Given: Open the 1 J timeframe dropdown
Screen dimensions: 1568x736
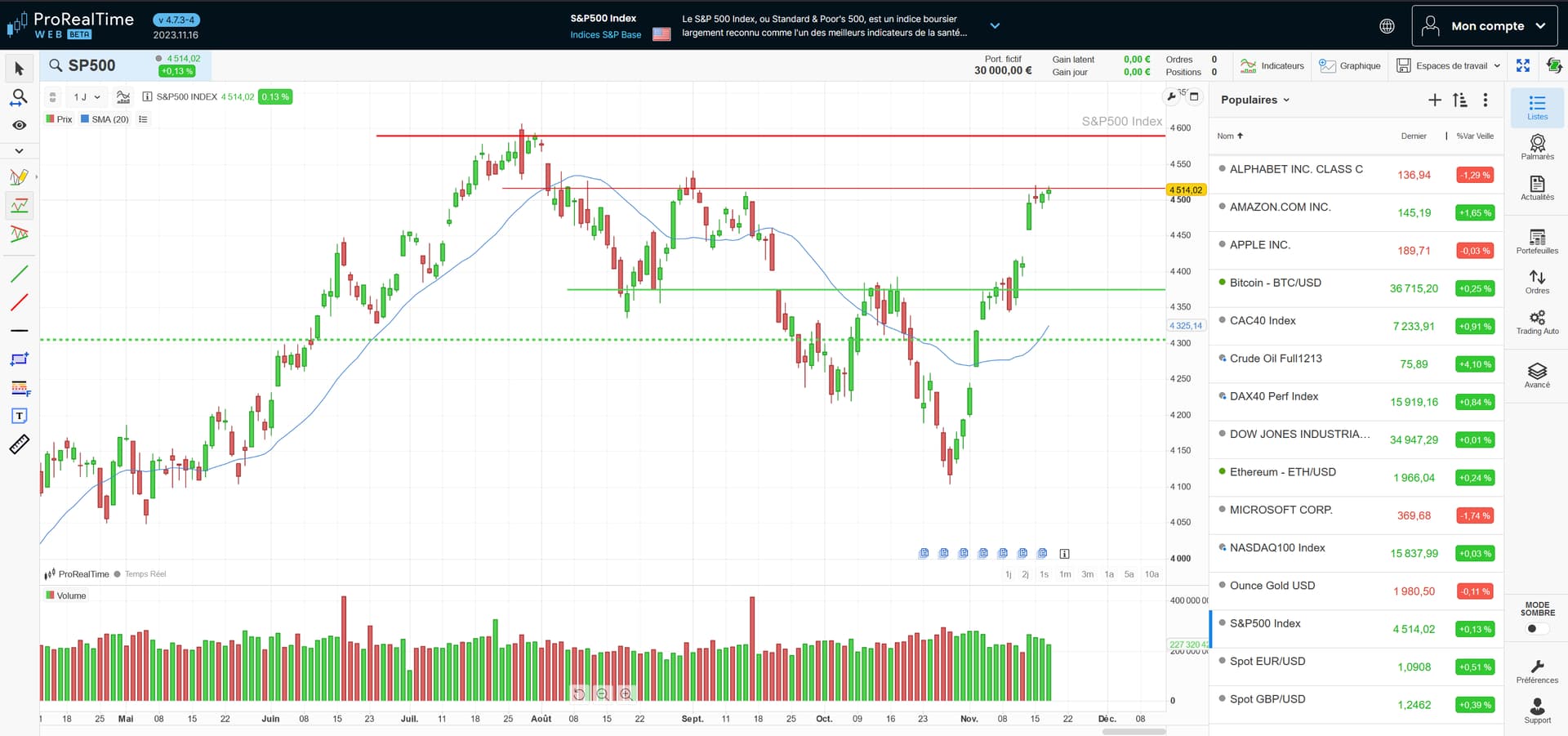Looking at the screenshot, I should 87,97.
